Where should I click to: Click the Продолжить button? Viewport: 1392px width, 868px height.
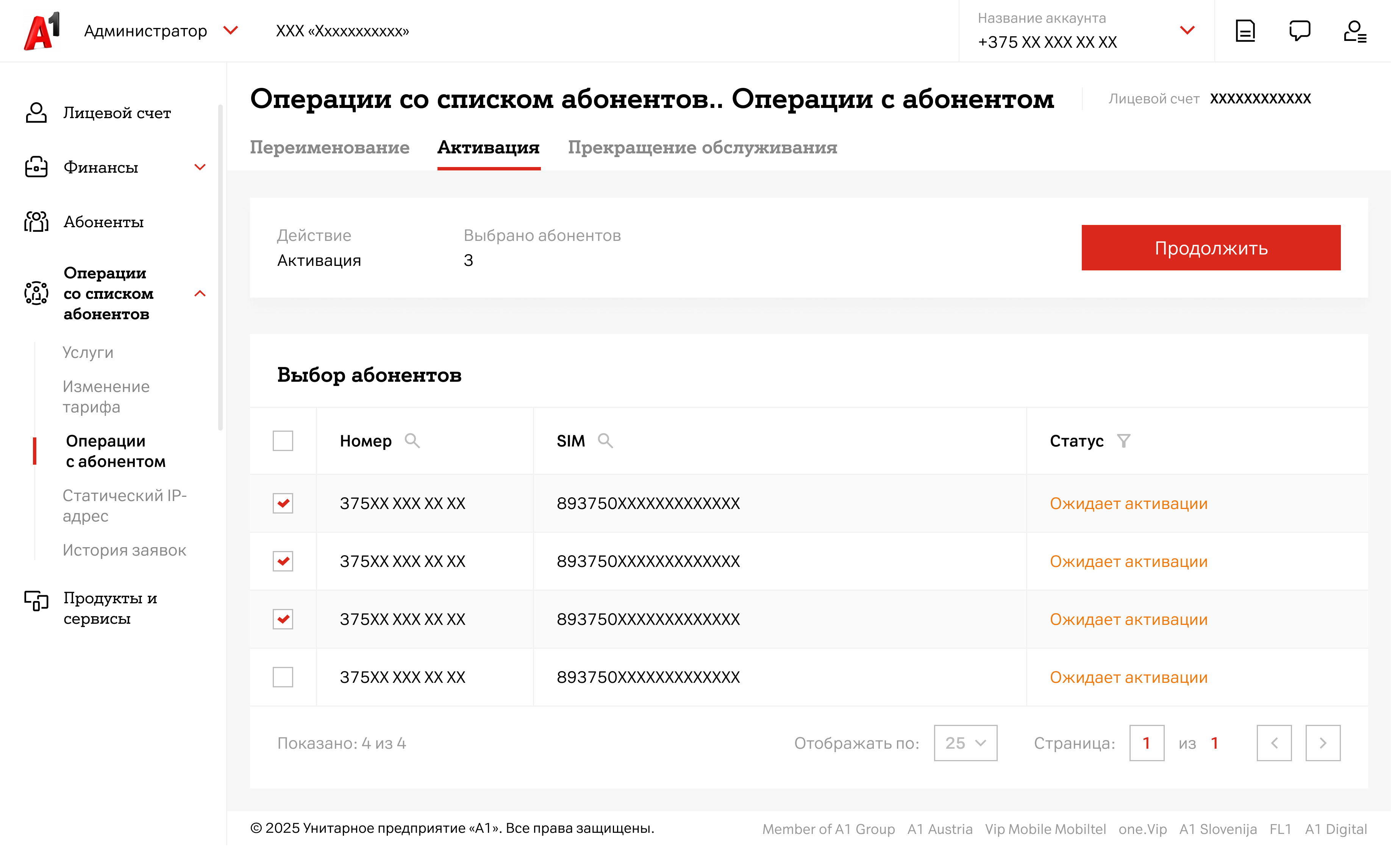[x=1211, y=248]
